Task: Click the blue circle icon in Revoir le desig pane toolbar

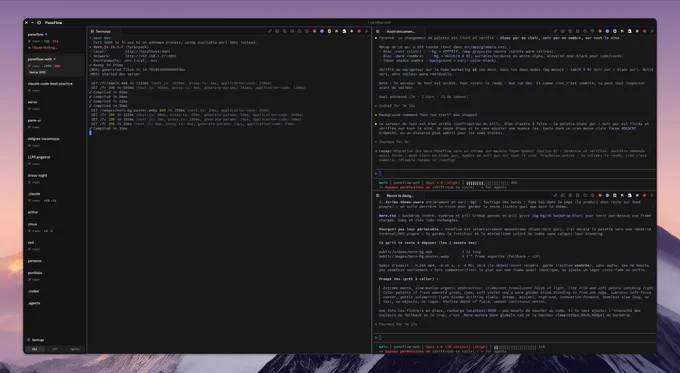Action: click(x=607, y=196)
